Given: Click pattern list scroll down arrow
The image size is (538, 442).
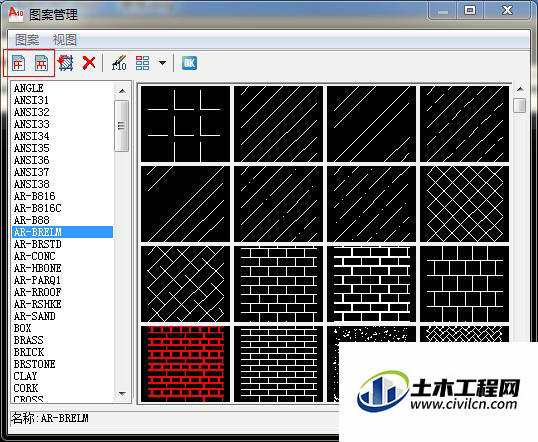Looking at the screenshot, I should pos(122,393).
